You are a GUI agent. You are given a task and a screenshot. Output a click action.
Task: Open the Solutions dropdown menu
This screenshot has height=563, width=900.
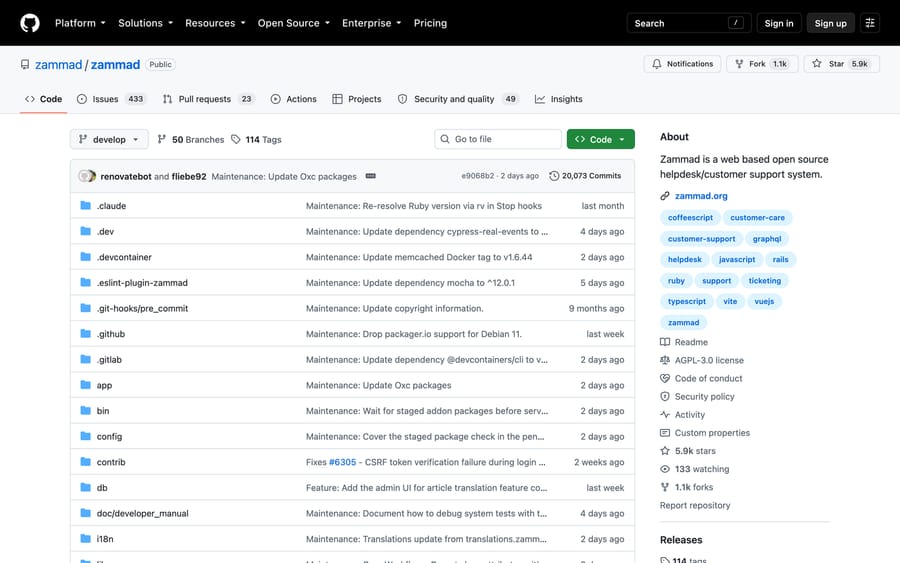coord(145,23)
